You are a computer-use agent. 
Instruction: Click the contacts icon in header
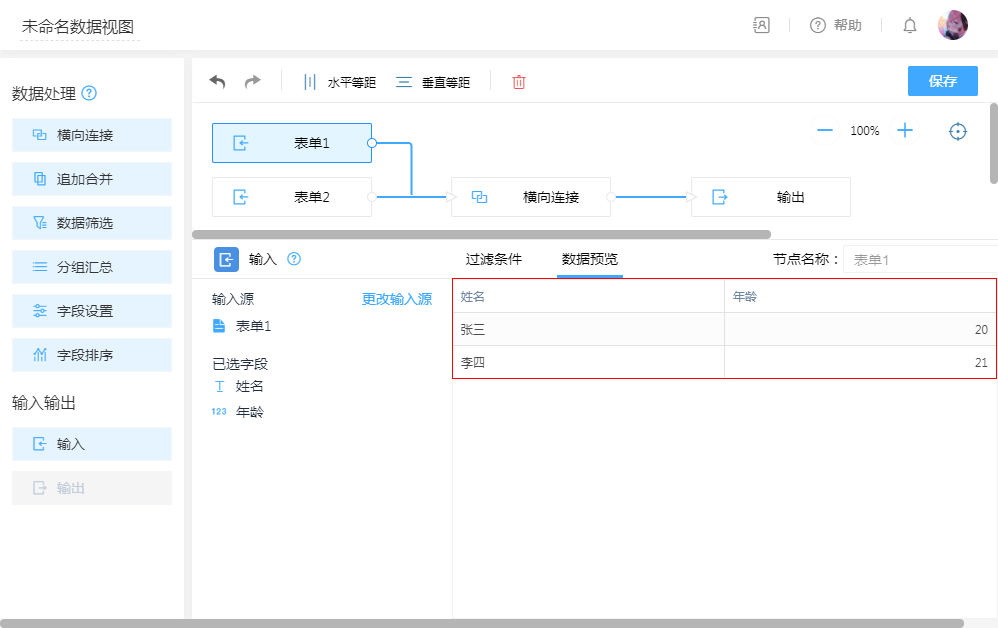pyautogui.click(x=762, y=26)
